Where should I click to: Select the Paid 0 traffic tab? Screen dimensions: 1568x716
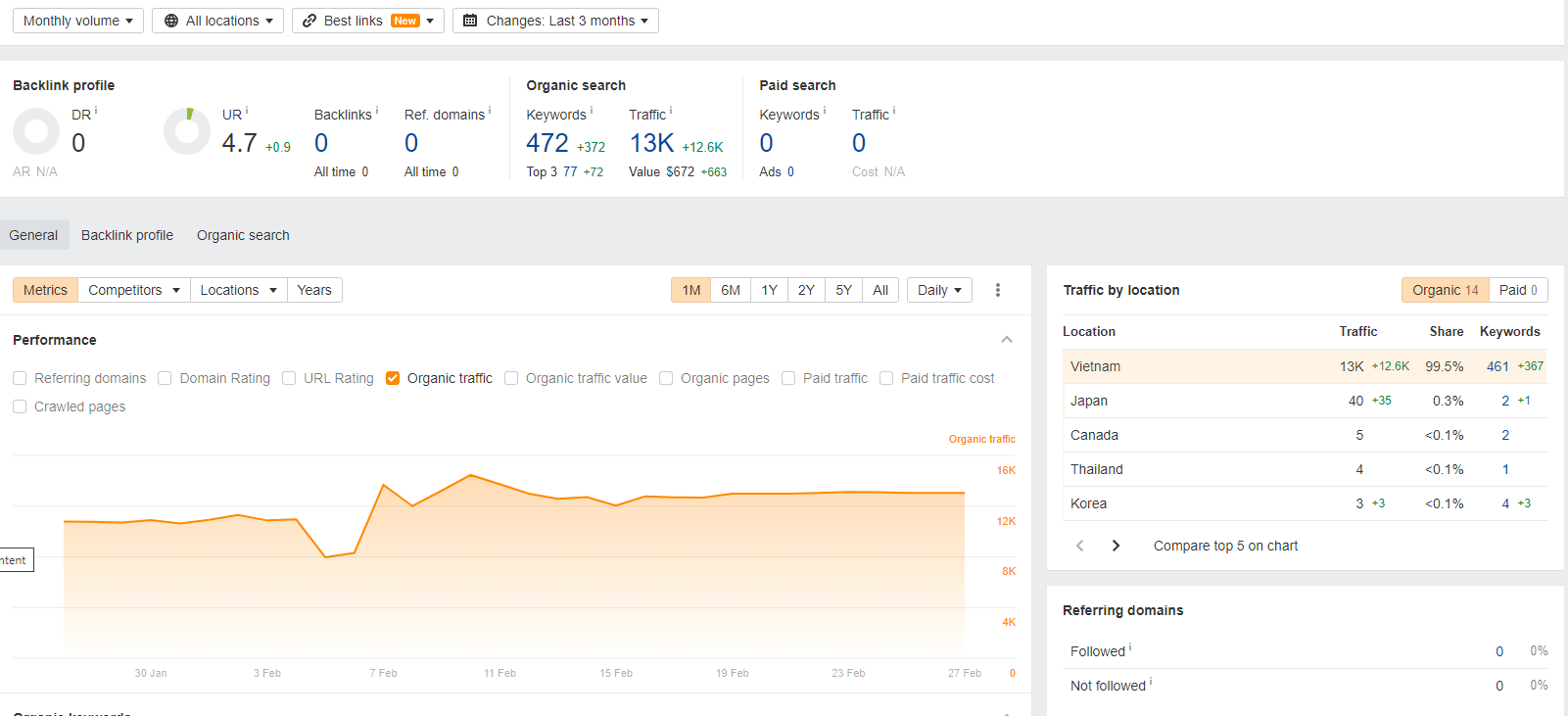point(1518,290)
